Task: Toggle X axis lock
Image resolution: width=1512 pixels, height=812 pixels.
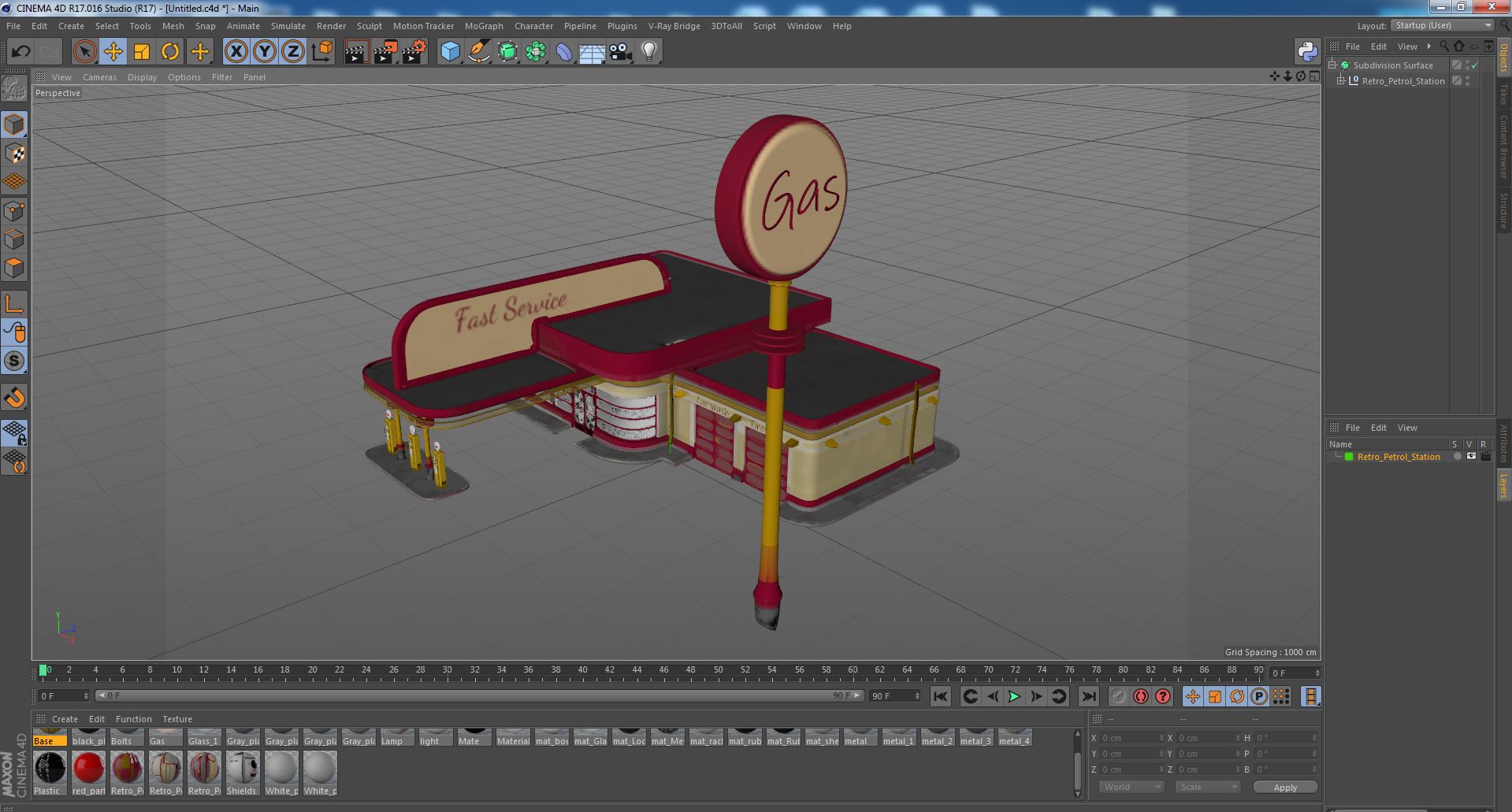Action: pyautogui.click(x=236, y=52)
